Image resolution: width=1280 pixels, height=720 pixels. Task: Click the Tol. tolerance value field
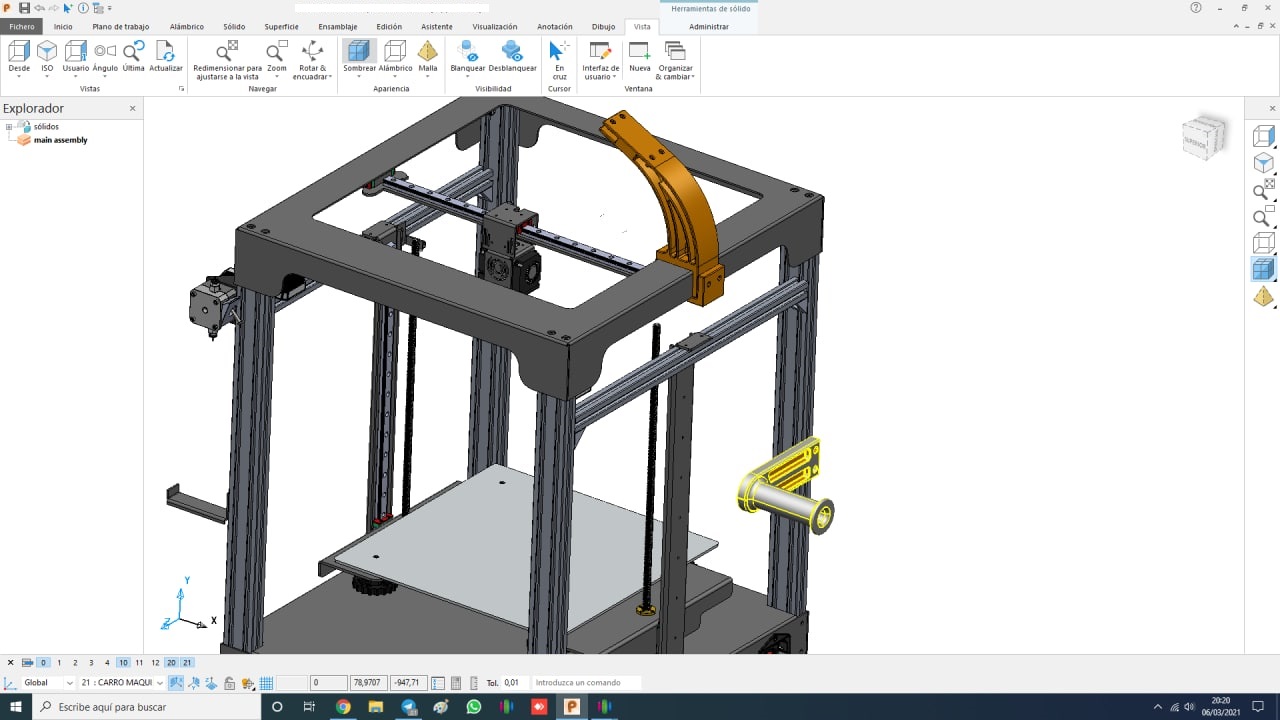point(513,683)
